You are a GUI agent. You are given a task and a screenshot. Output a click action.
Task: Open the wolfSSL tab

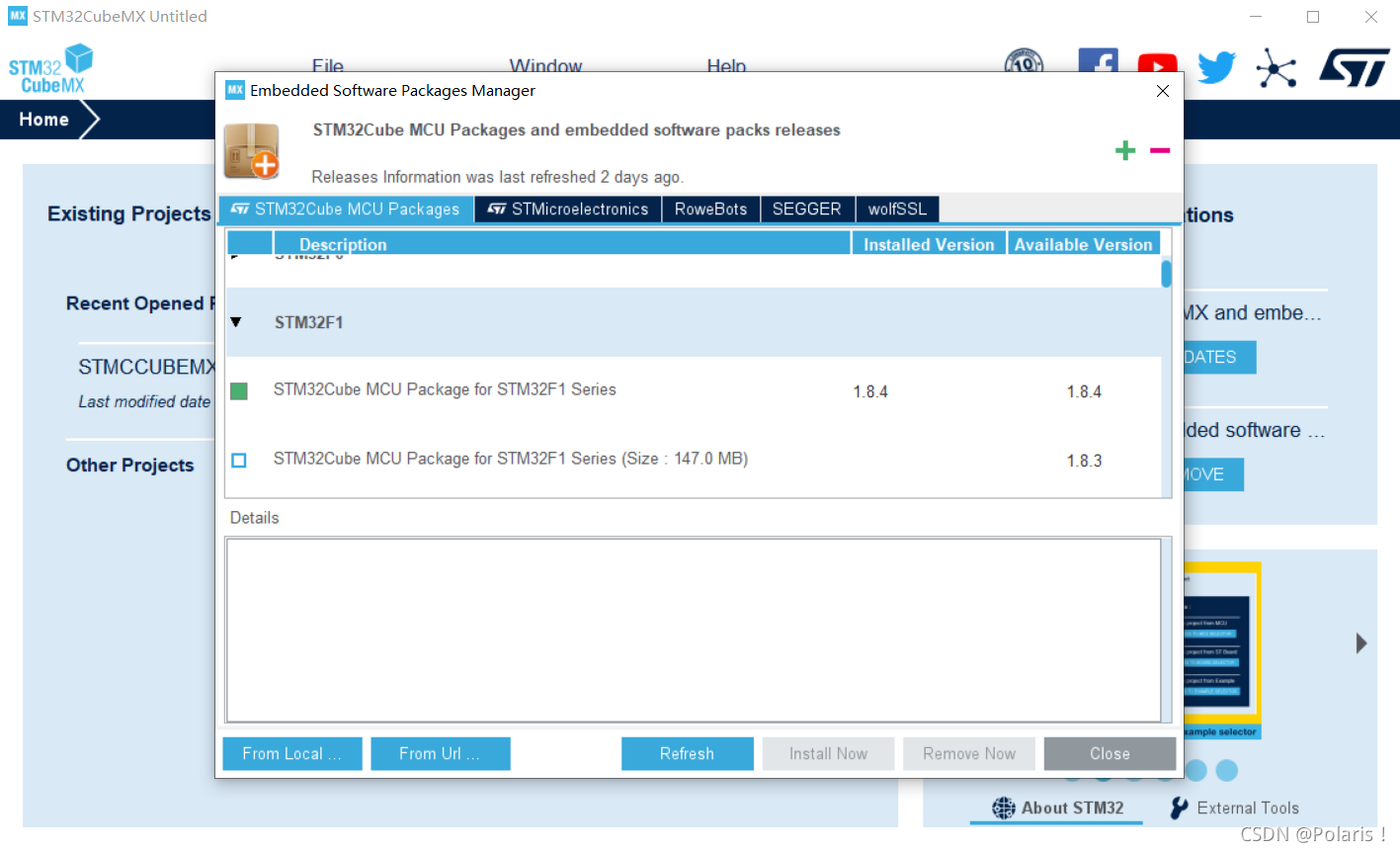[897, 210]
